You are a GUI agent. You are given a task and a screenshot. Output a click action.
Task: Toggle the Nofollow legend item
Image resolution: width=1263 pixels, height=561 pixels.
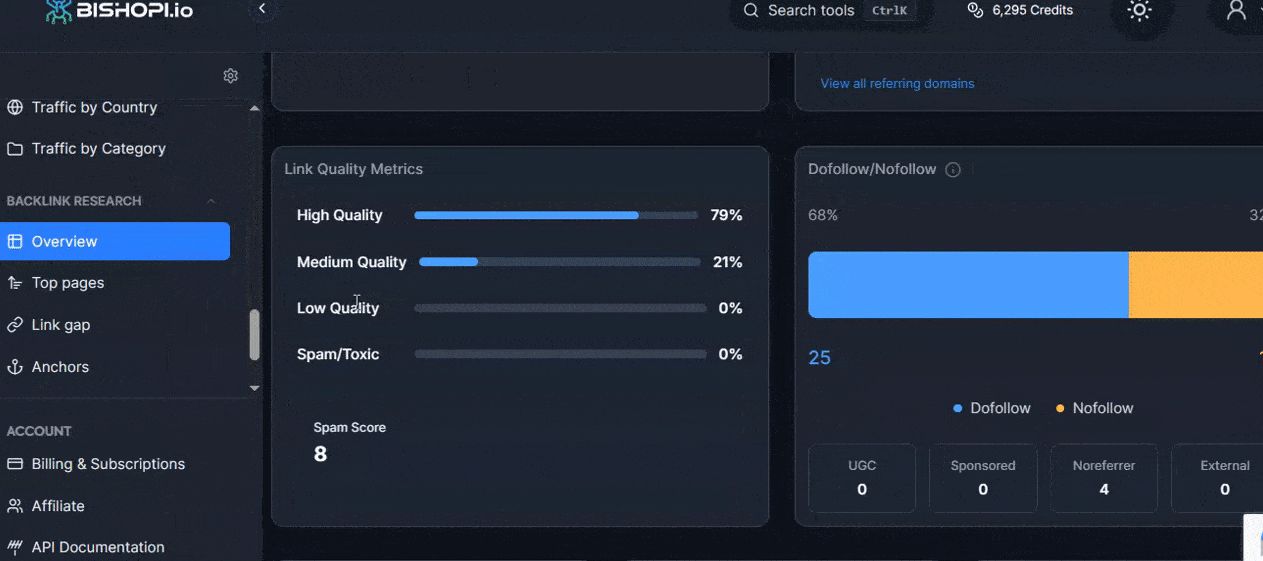click(1094, 408)
